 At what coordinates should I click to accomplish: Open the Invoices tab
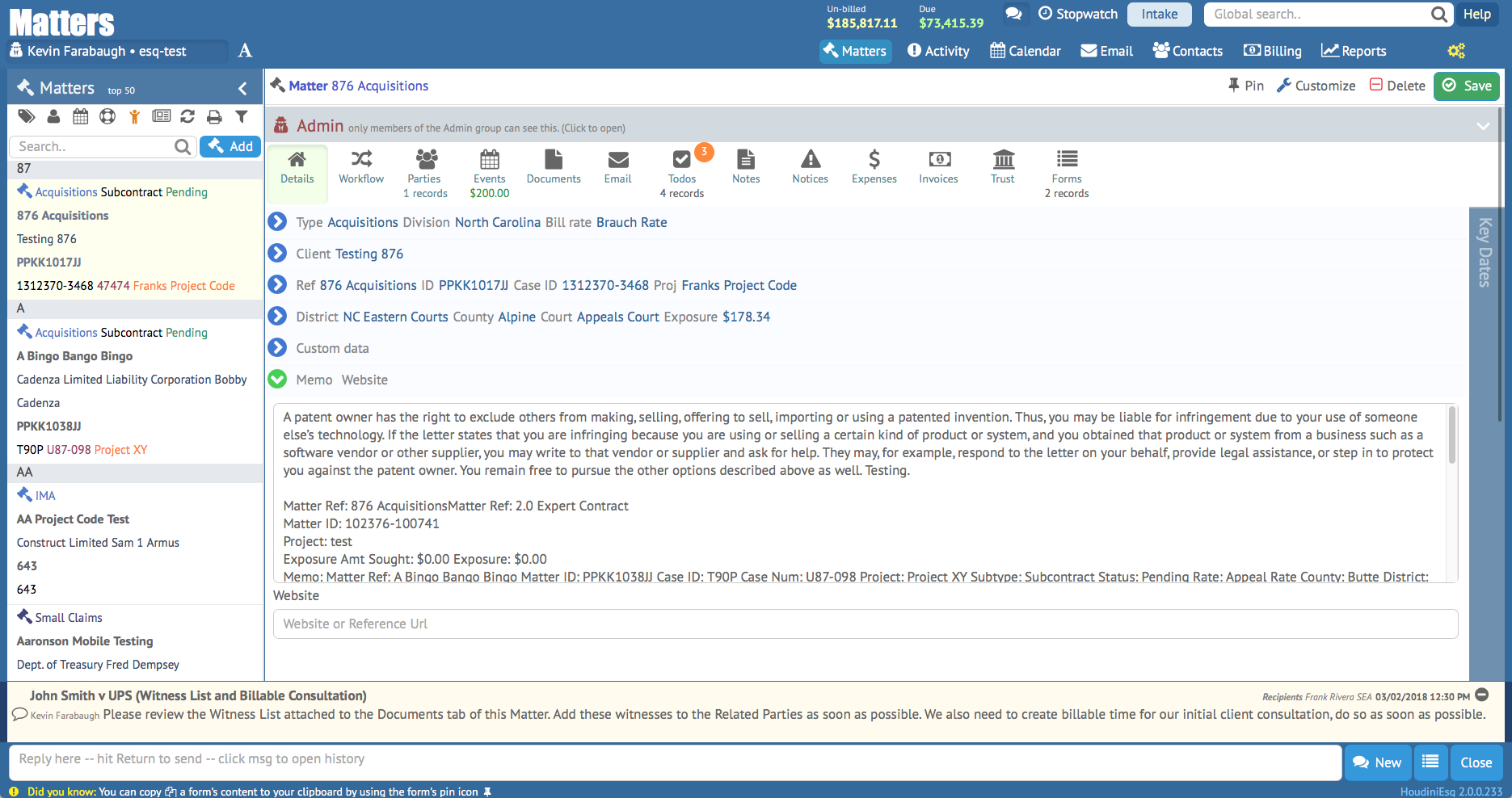point(938,168)
